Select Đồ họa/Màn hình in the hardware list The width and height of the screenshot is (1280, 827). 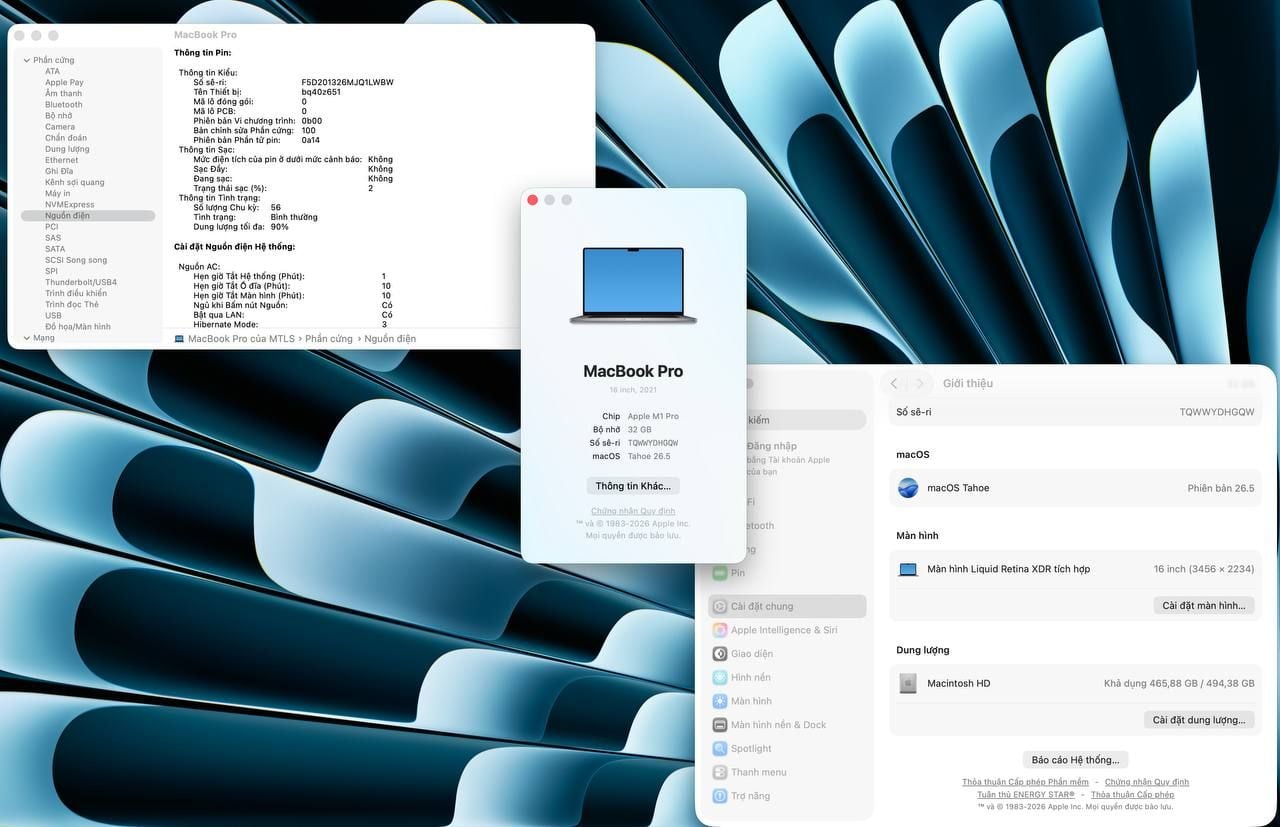click(78, 327)
